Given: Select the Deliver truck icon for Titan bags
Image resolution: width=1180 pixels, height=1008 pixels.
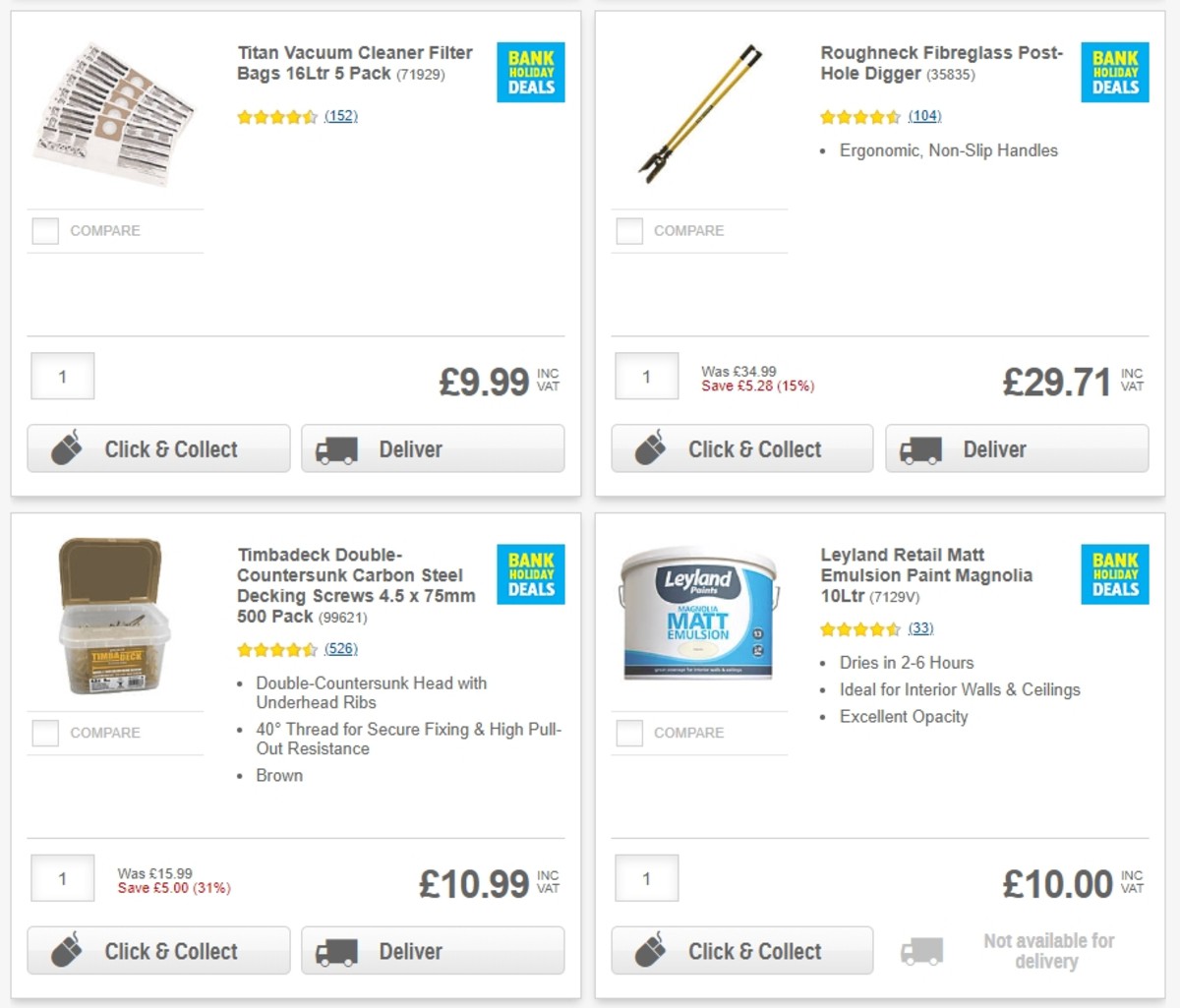Looking at the screenshot, I should pyautogui.click(x=338, y=449).
